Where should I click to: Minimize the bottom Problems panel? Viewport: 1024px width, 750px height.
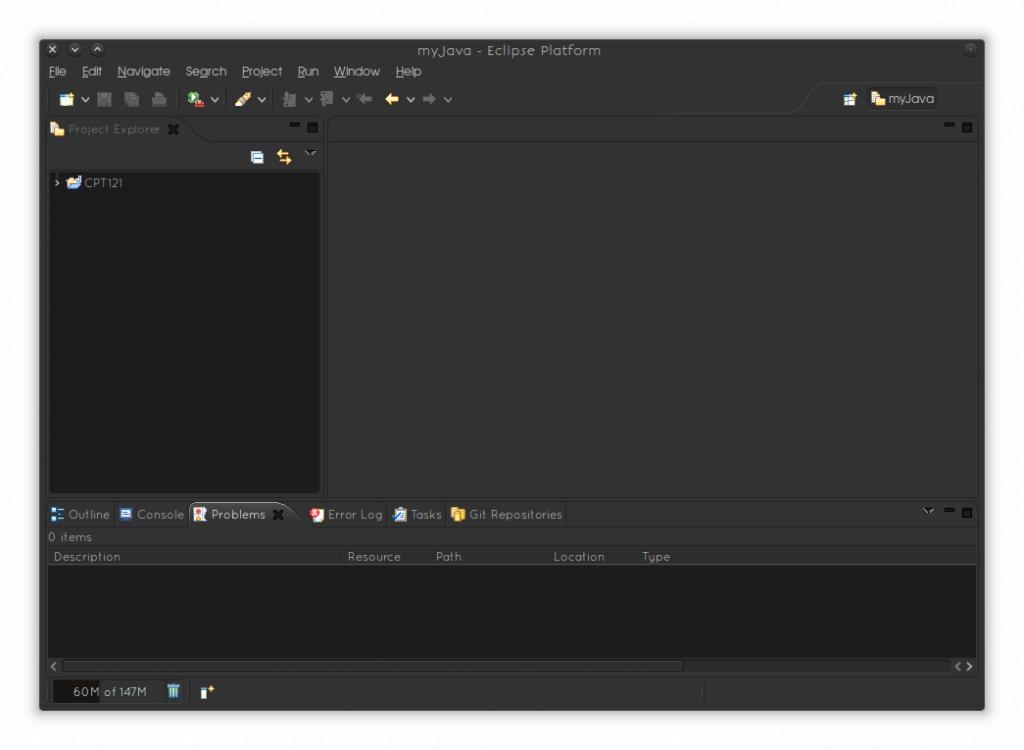pyautogui.click(x=949, y=512)
